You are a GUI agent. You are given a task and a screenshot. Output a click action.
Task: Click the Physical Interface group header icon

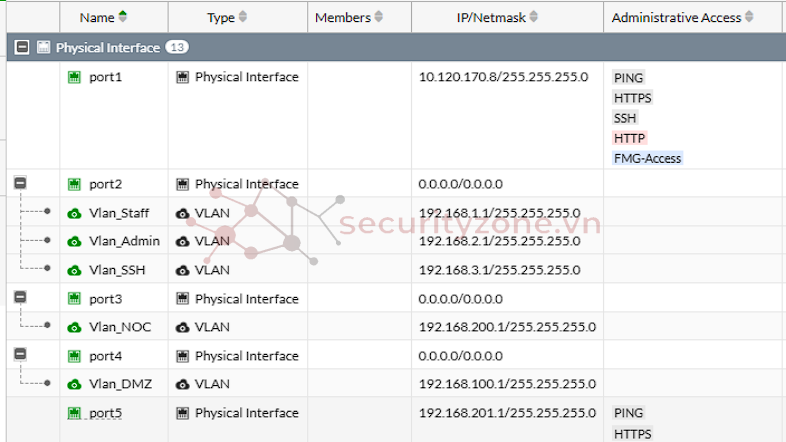point(44,47)
